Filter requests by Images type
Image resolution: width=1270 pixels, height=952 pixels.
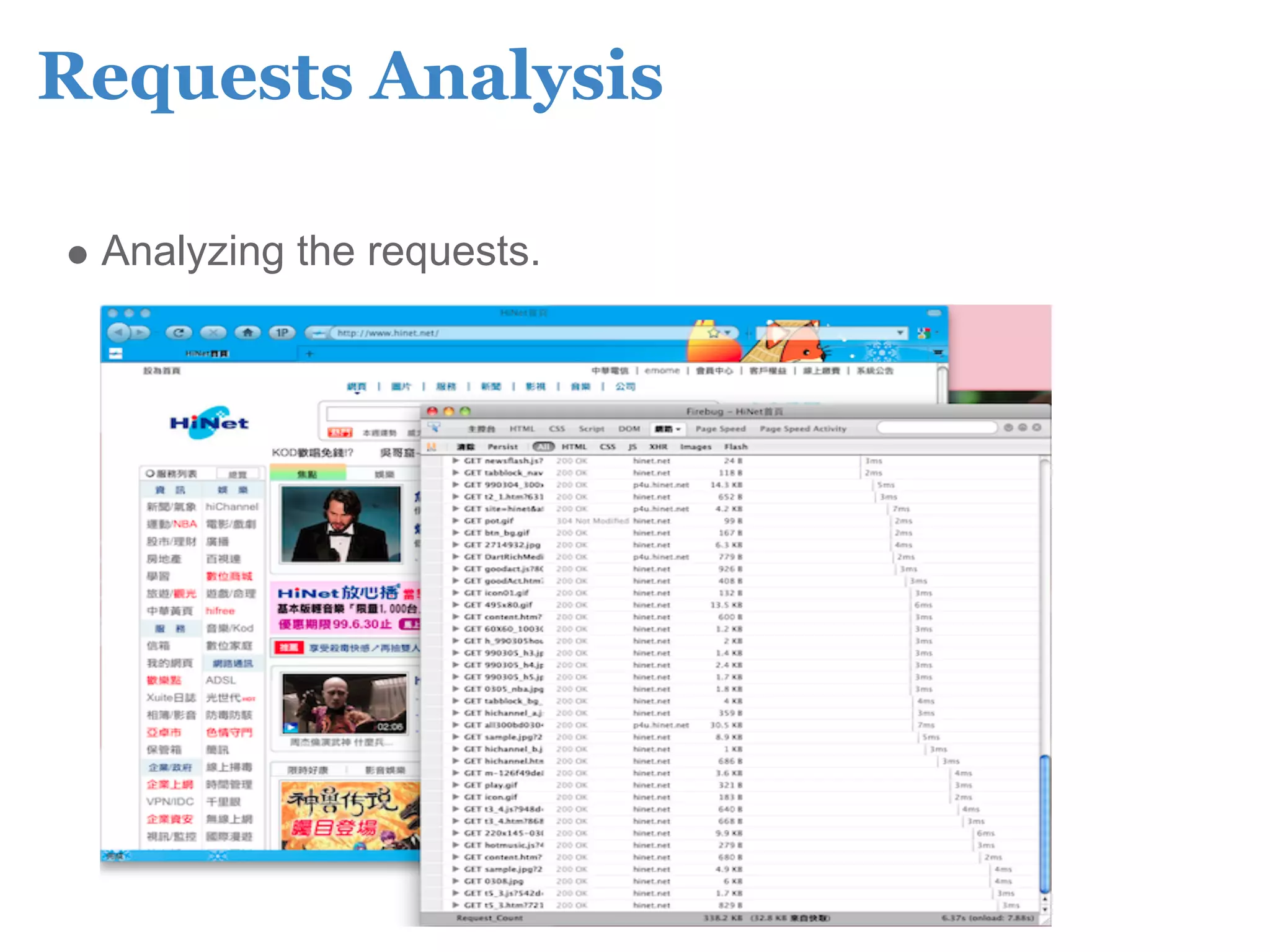[695, 447]
